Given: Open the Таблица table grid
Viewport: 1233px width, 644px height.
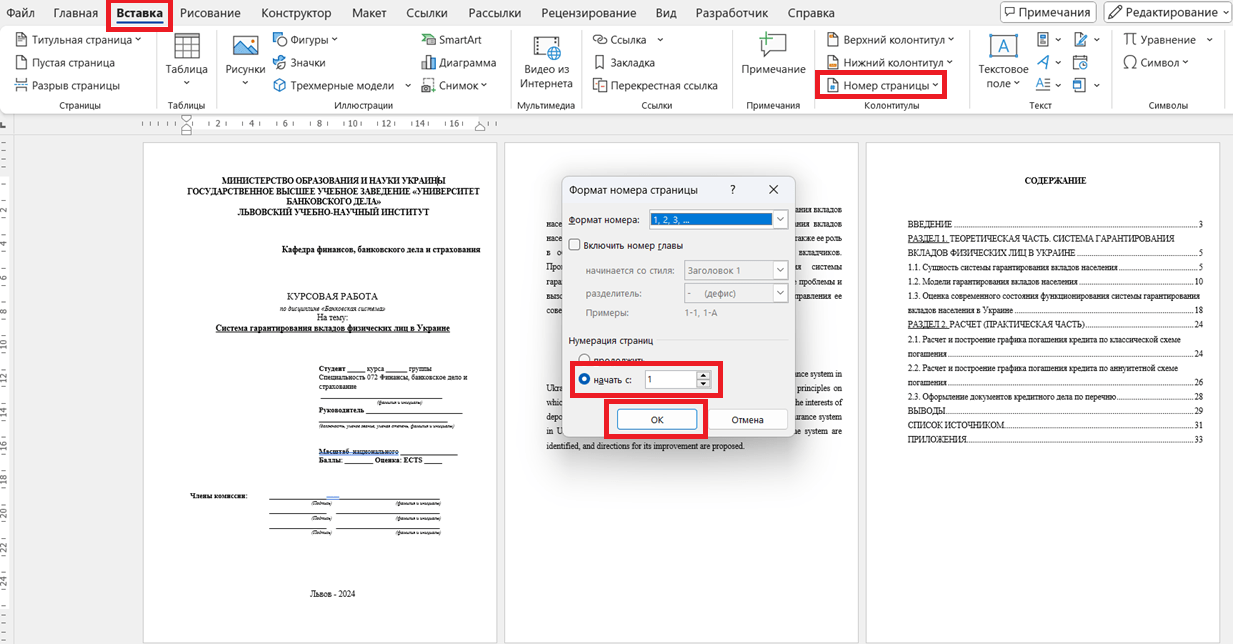Looking at the screenshot, I should [186, 60].
